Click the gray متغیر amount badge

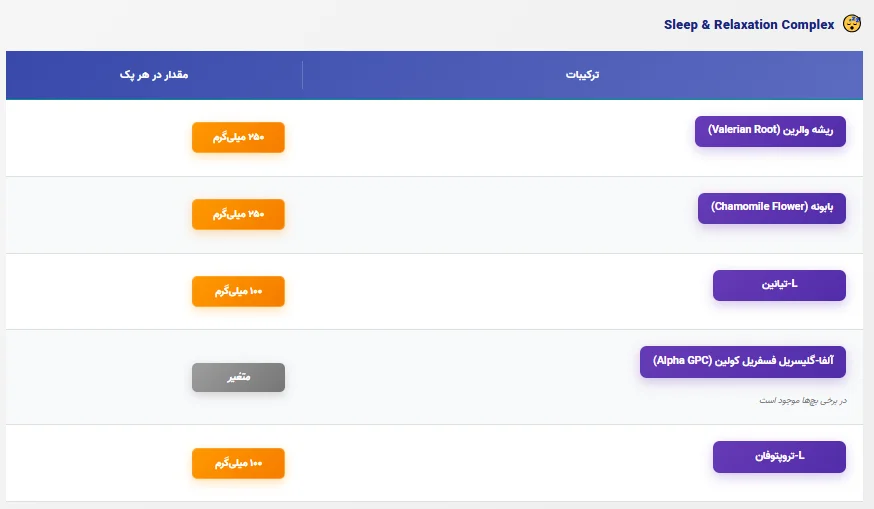point(238,377)
